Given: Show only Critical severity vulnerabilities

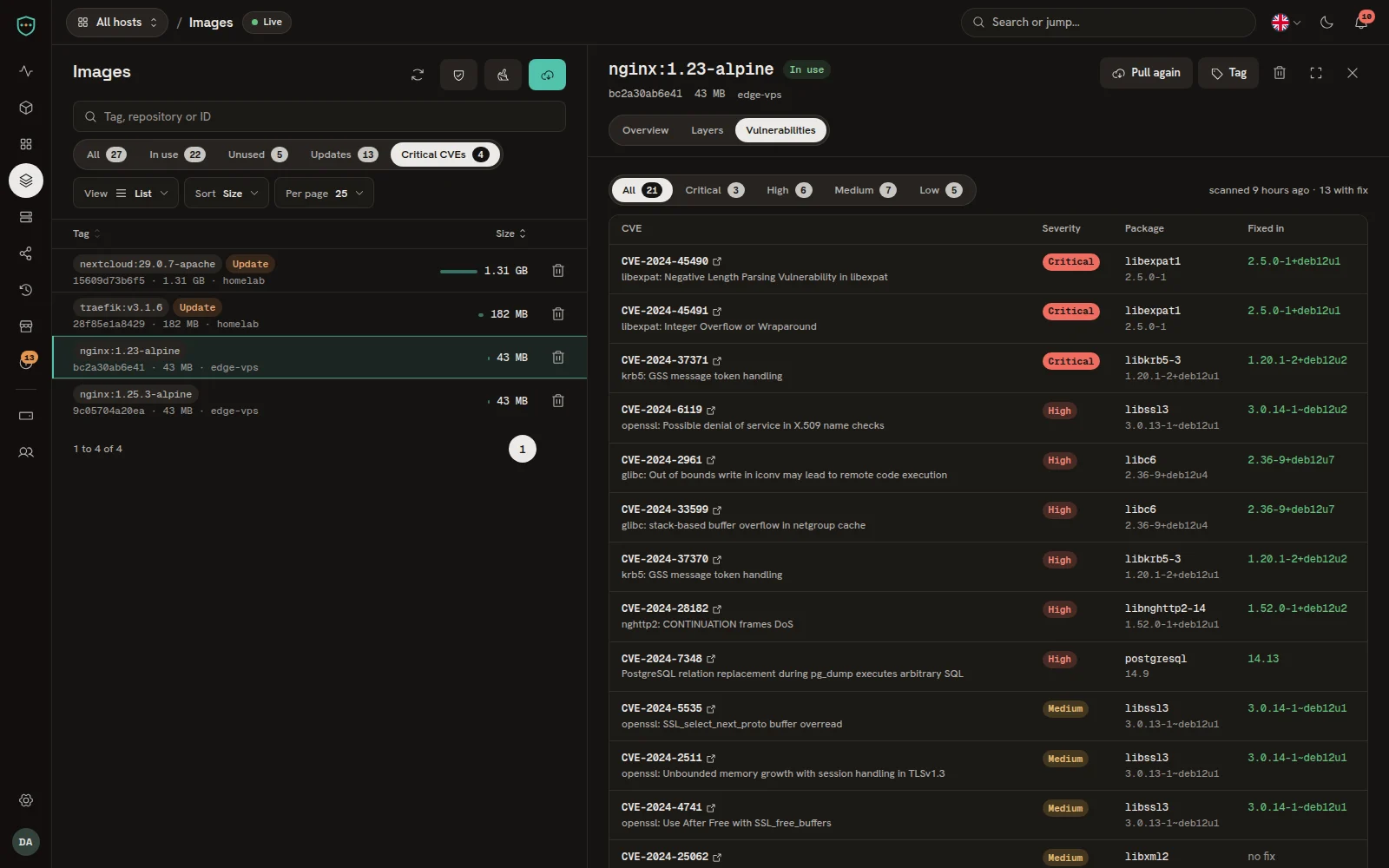Looking at the screenshot, I should point(714,190).
